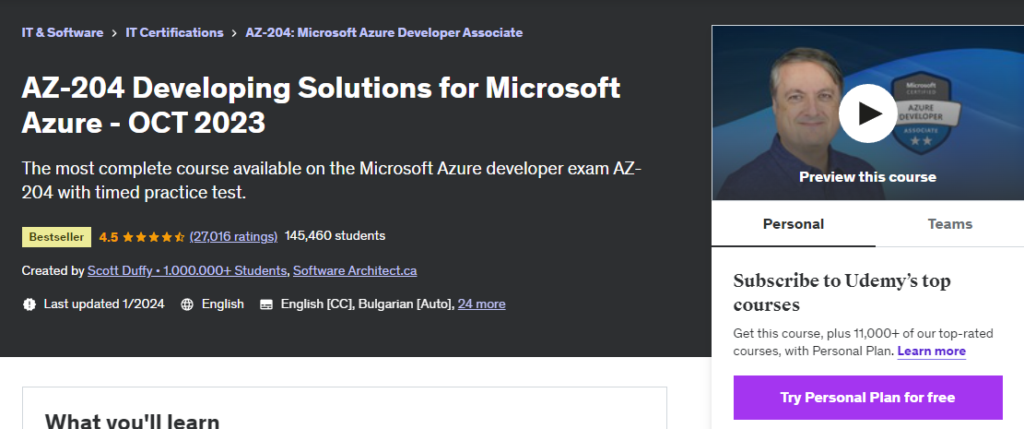Screen dimensions: 1024x429
Task: Open Learn more about Personal Plan
Action: click(931, 351)
